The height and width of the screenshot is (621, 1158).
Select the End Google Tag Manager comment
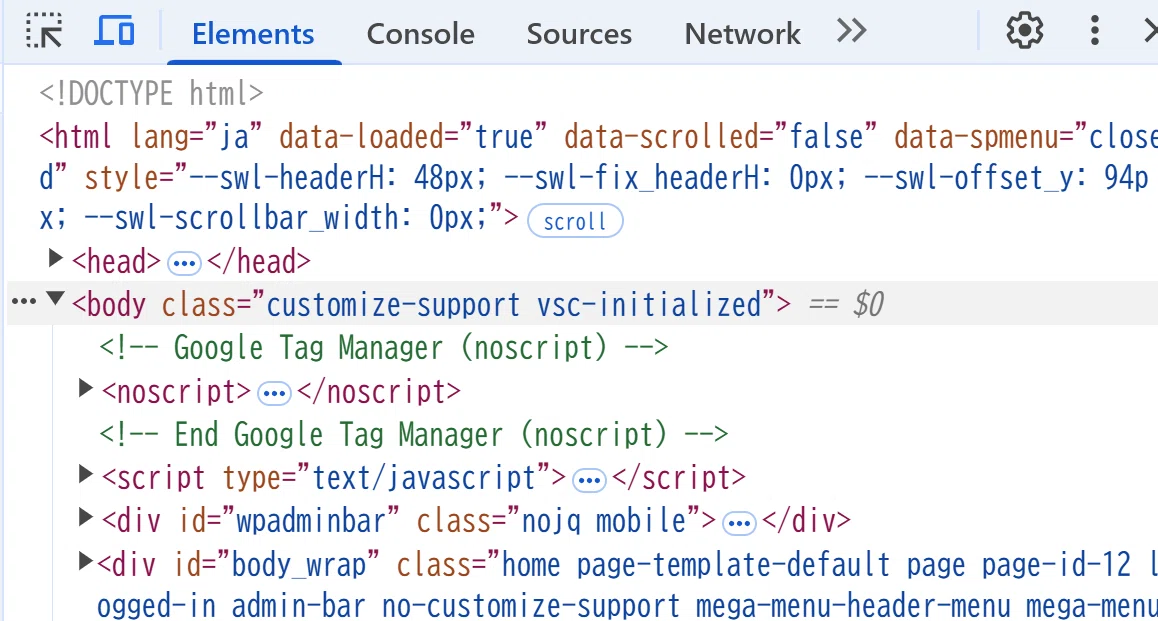pos(414,434)
